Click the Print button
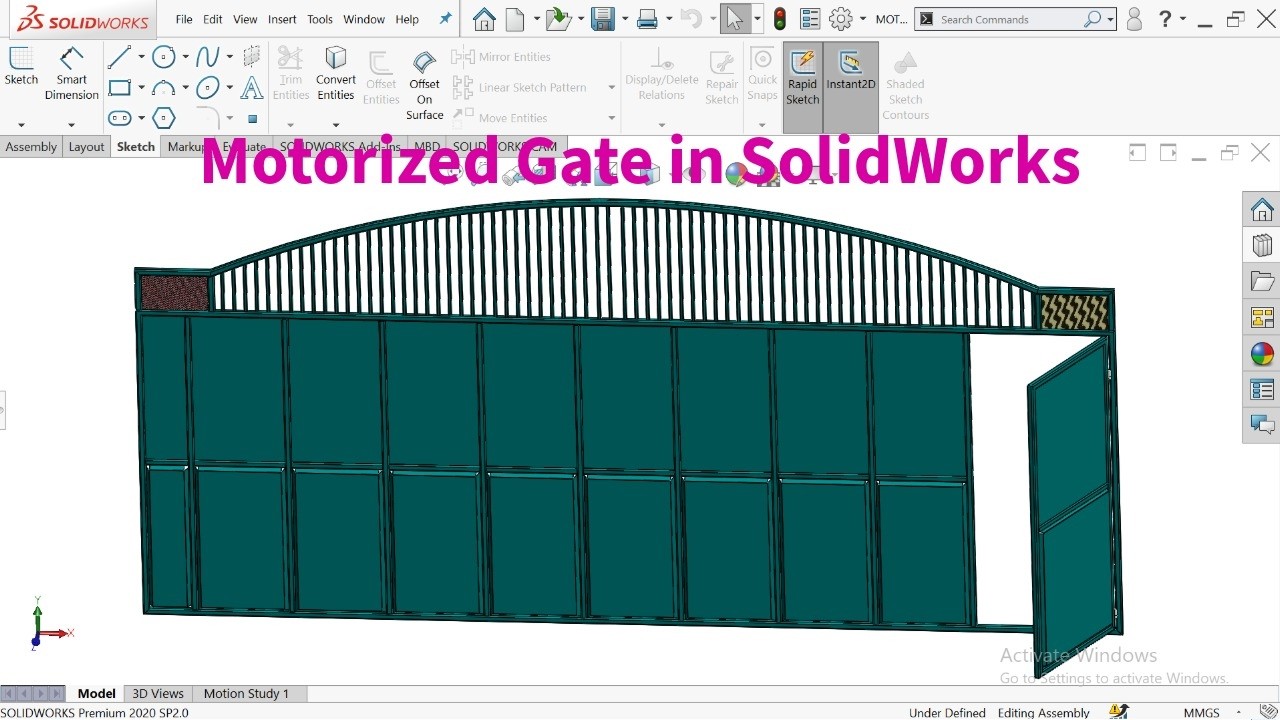 coord(647,19)
